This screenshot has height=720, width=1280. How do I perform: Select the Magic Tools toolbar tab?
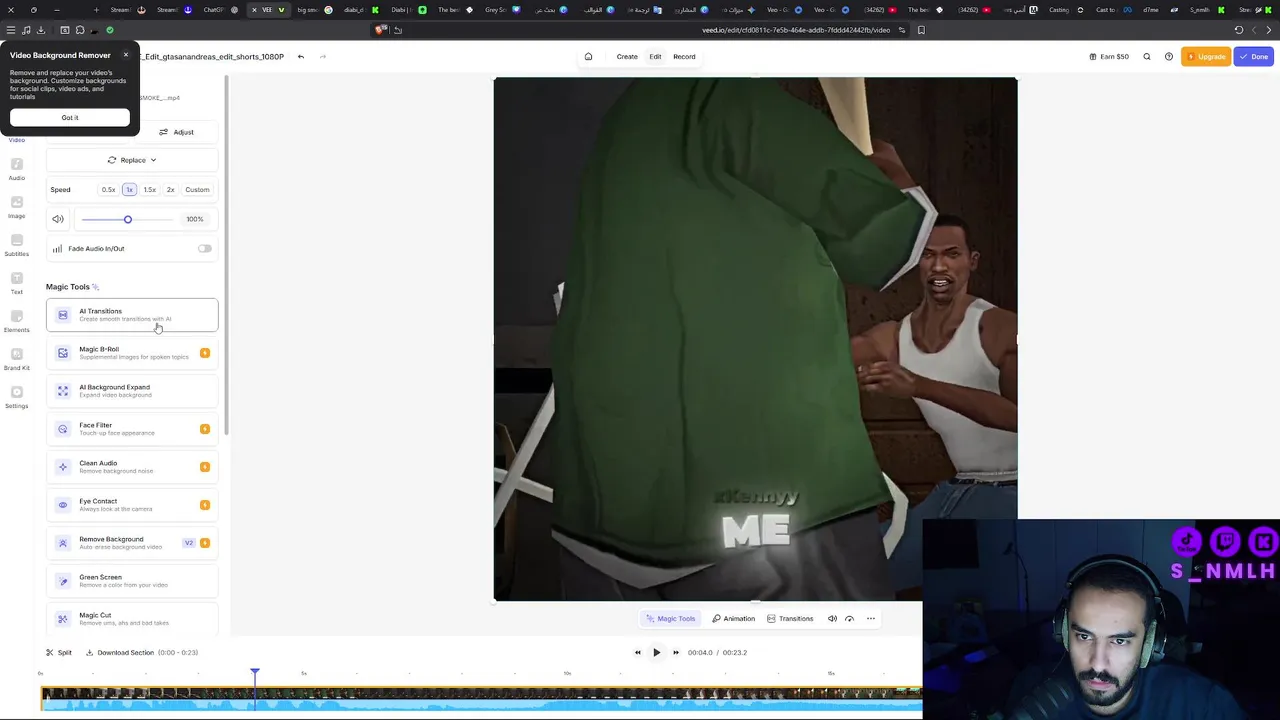point(670,619)
